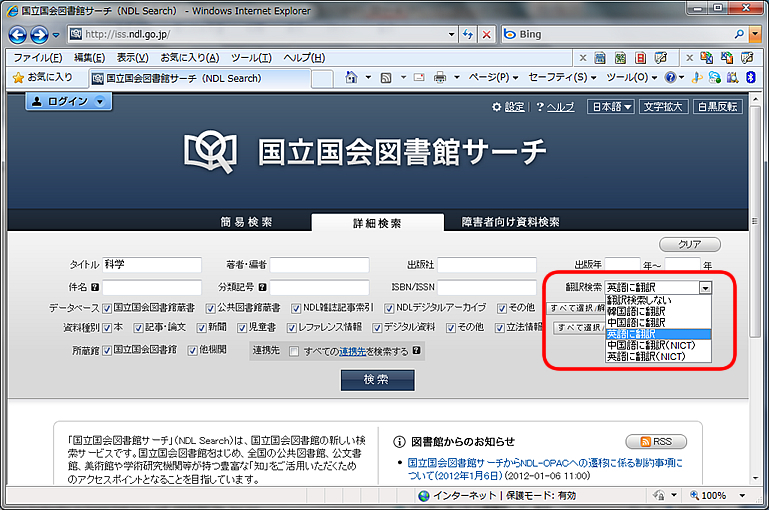Switch to the 簡易検索 tab
The height and width of the screenshot is (510, 769).
[246, 222]
